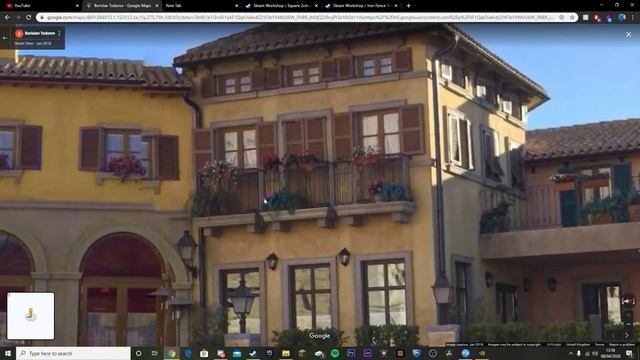Open a new browser tab
640x360 pixels.
point(409,6)
